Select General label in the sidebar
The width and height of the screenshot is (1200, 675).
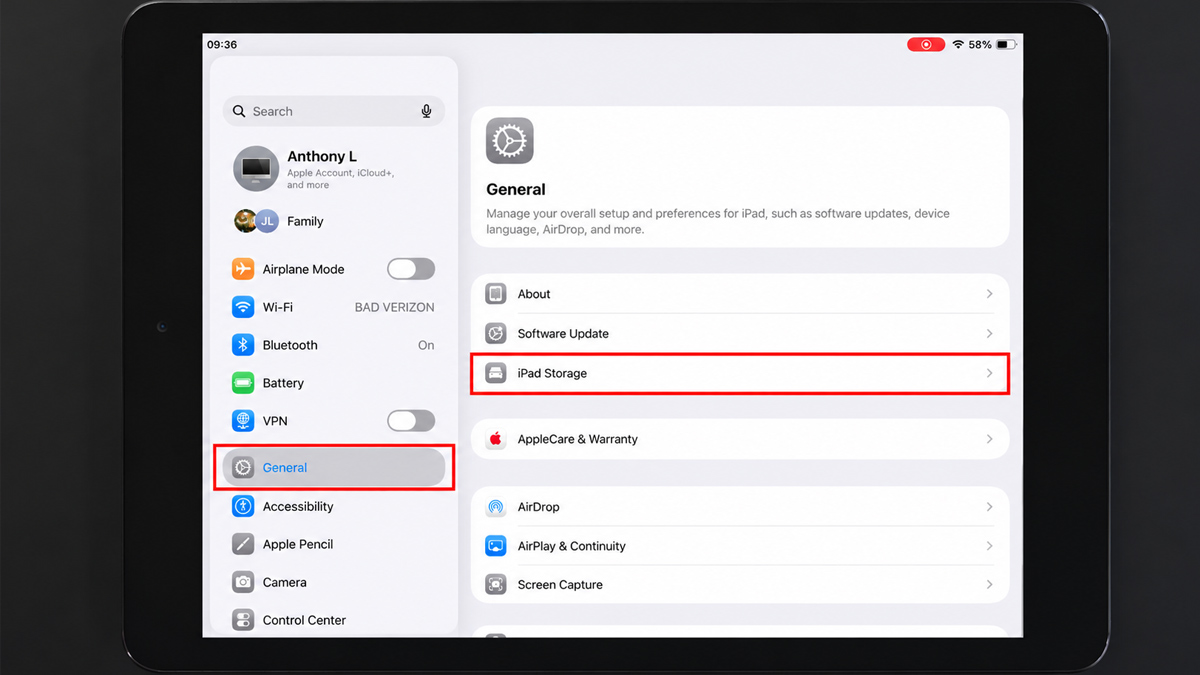coord(285,467)
